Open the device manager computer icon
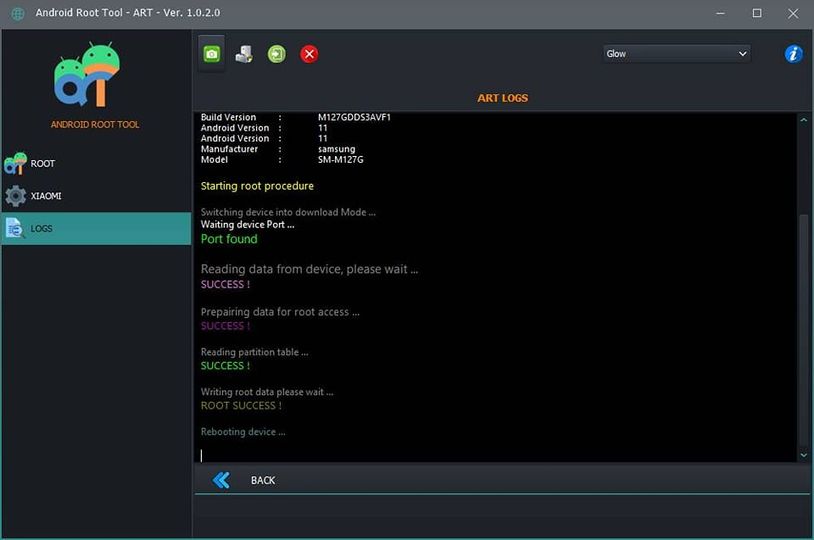This screenshot has height=540, width=814. click(x=244, y=54)
